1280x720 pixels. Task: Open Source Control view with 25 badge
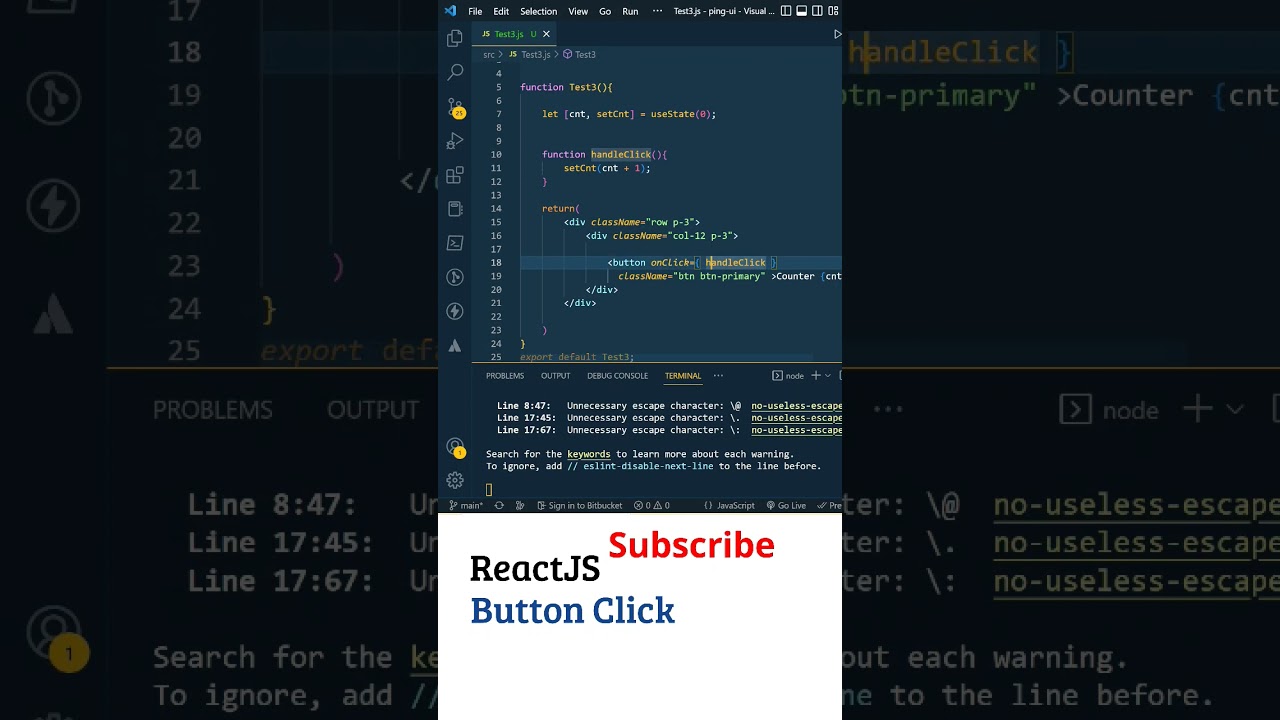(455, 107)
